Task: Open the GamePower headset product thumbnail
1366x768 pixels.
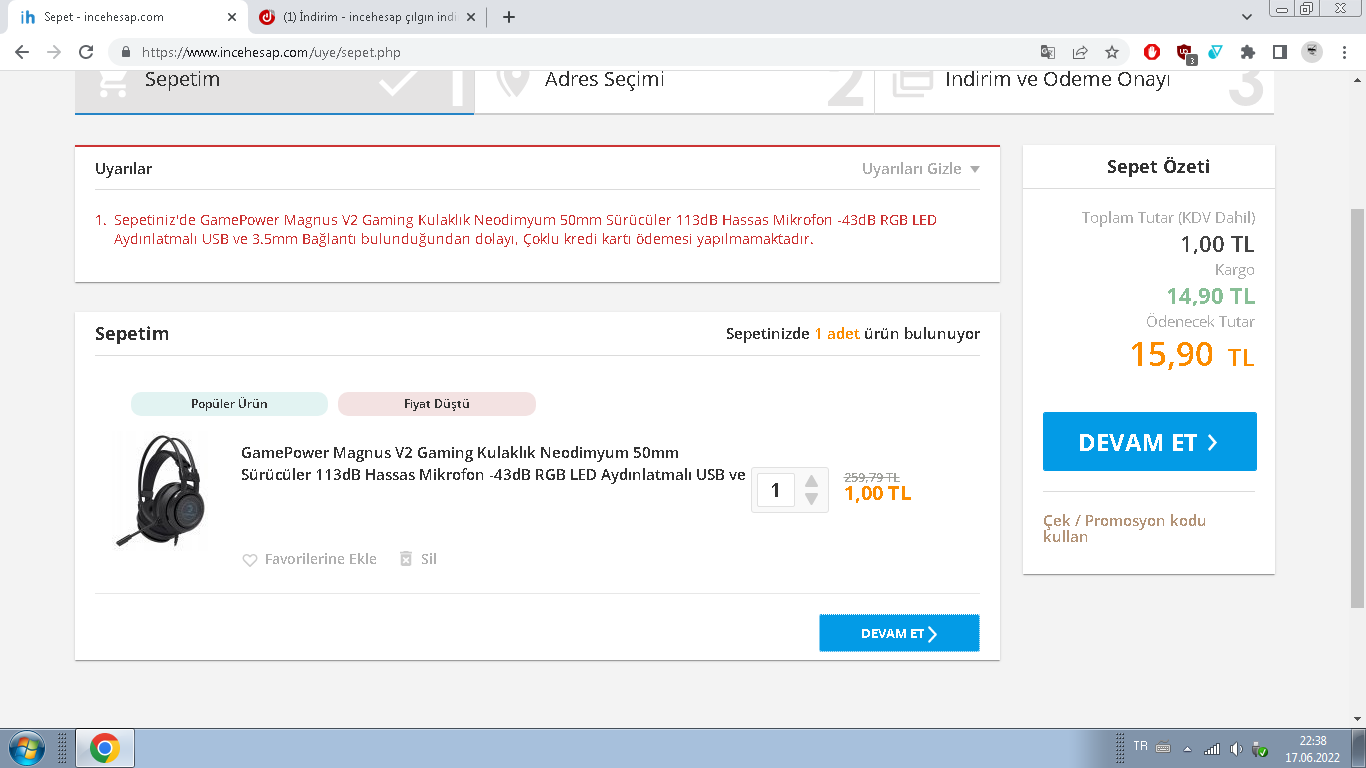Action: [163, 491]
